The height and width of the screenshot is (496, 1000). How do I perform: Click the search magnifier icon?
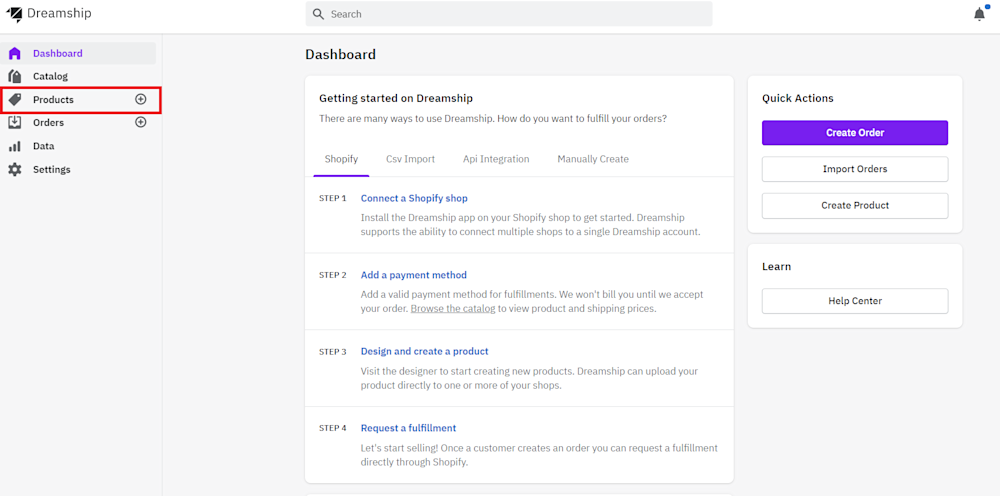[x=318, y=14]
